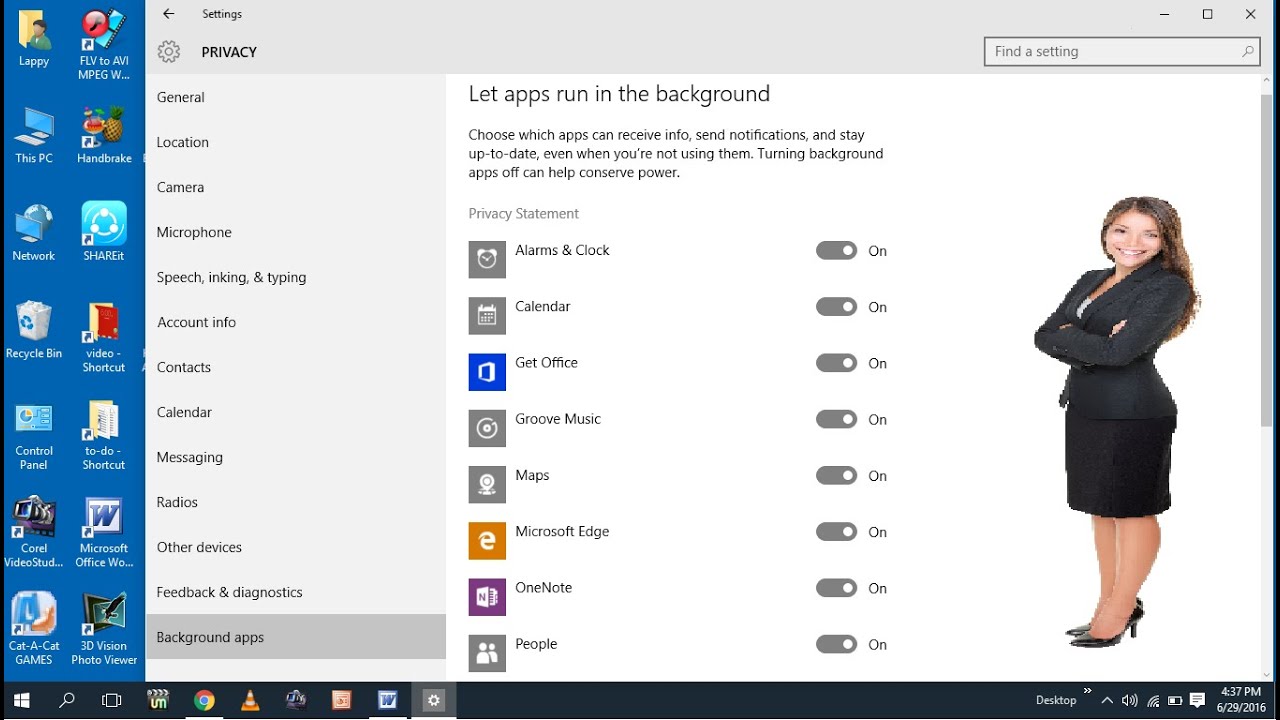This screenshot has width=1280, height=720.
Task: Select the Control Panel desktop icon
Action: pyautogui.click(x=34, y=435)
